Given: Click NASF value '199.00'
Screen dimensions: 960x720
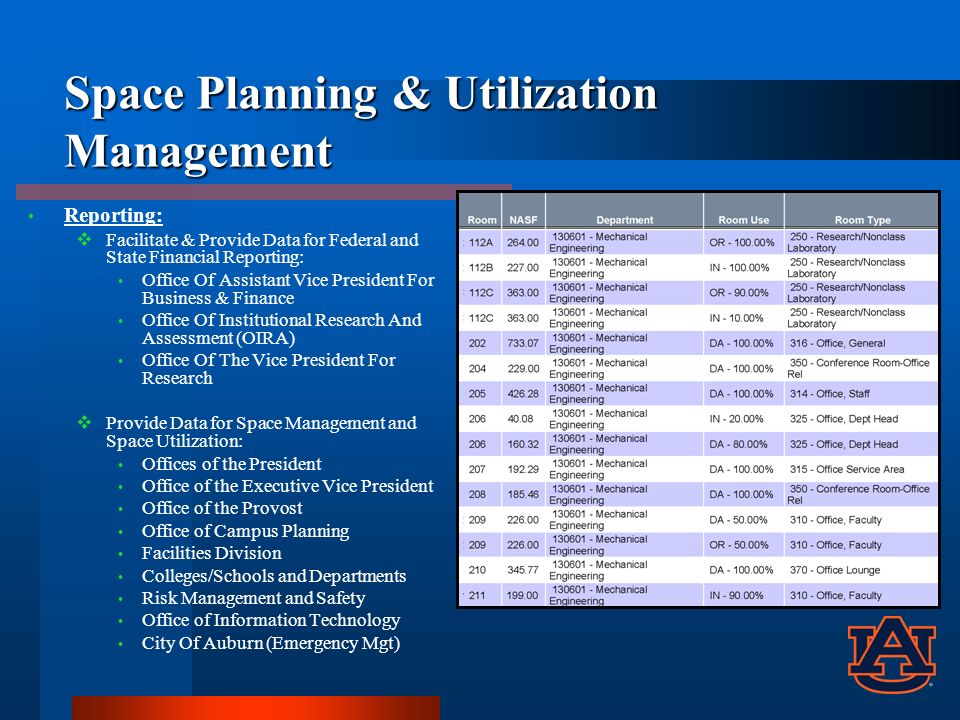Looking at the screenshot, I should coord(523,595).
